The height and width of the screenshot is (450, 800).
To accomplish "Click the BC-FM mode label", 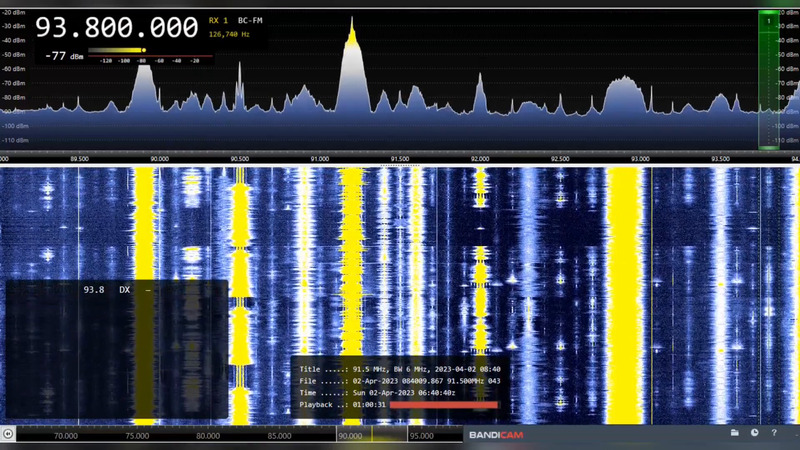I will pyautogui.click(x=250, y=20).
